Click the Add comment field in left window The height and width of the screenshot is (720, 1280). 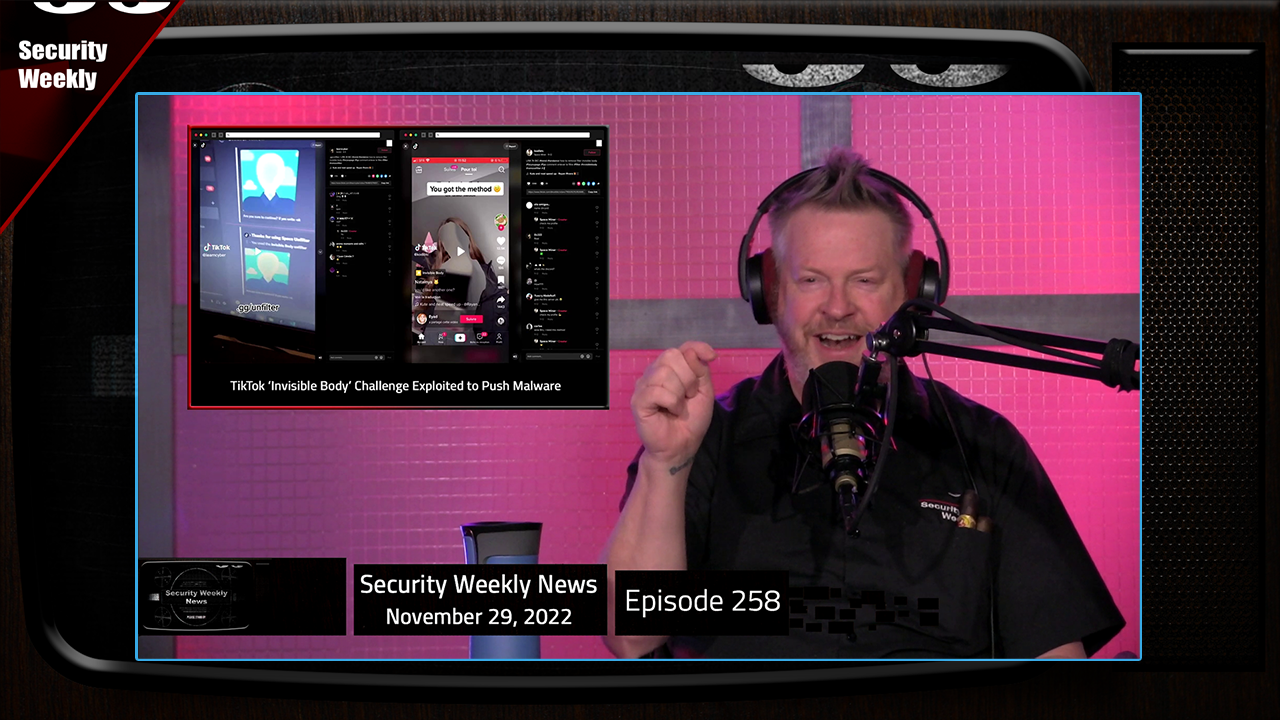pyautogui.click(x=357, y=357)
